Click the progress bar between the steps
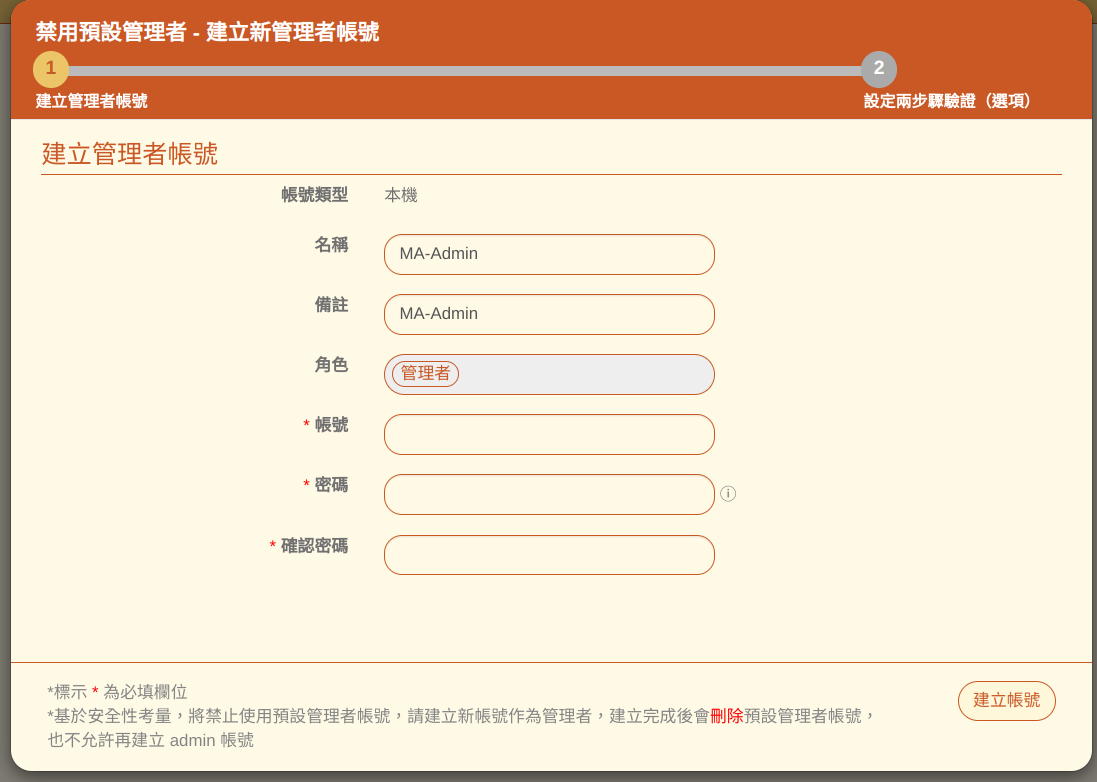Image resolution: width=1097 pixels, height=782 pixels. [x=465, y=71]
